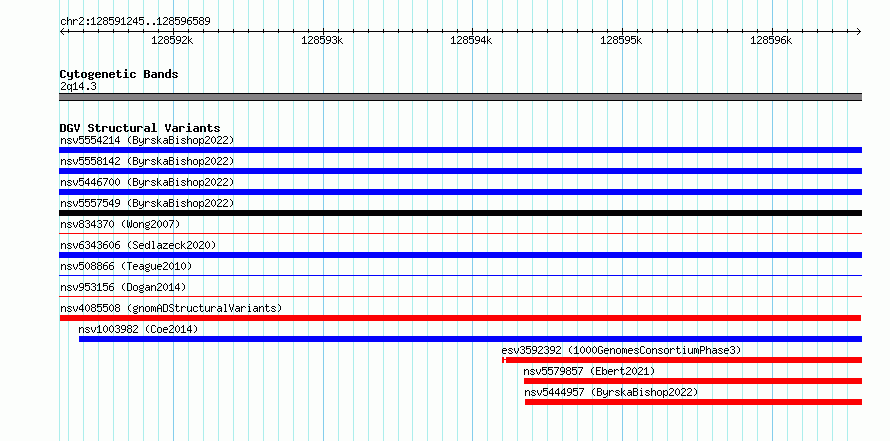
Task: Click the red bar under nsv5579857
Action: [692, 381]
